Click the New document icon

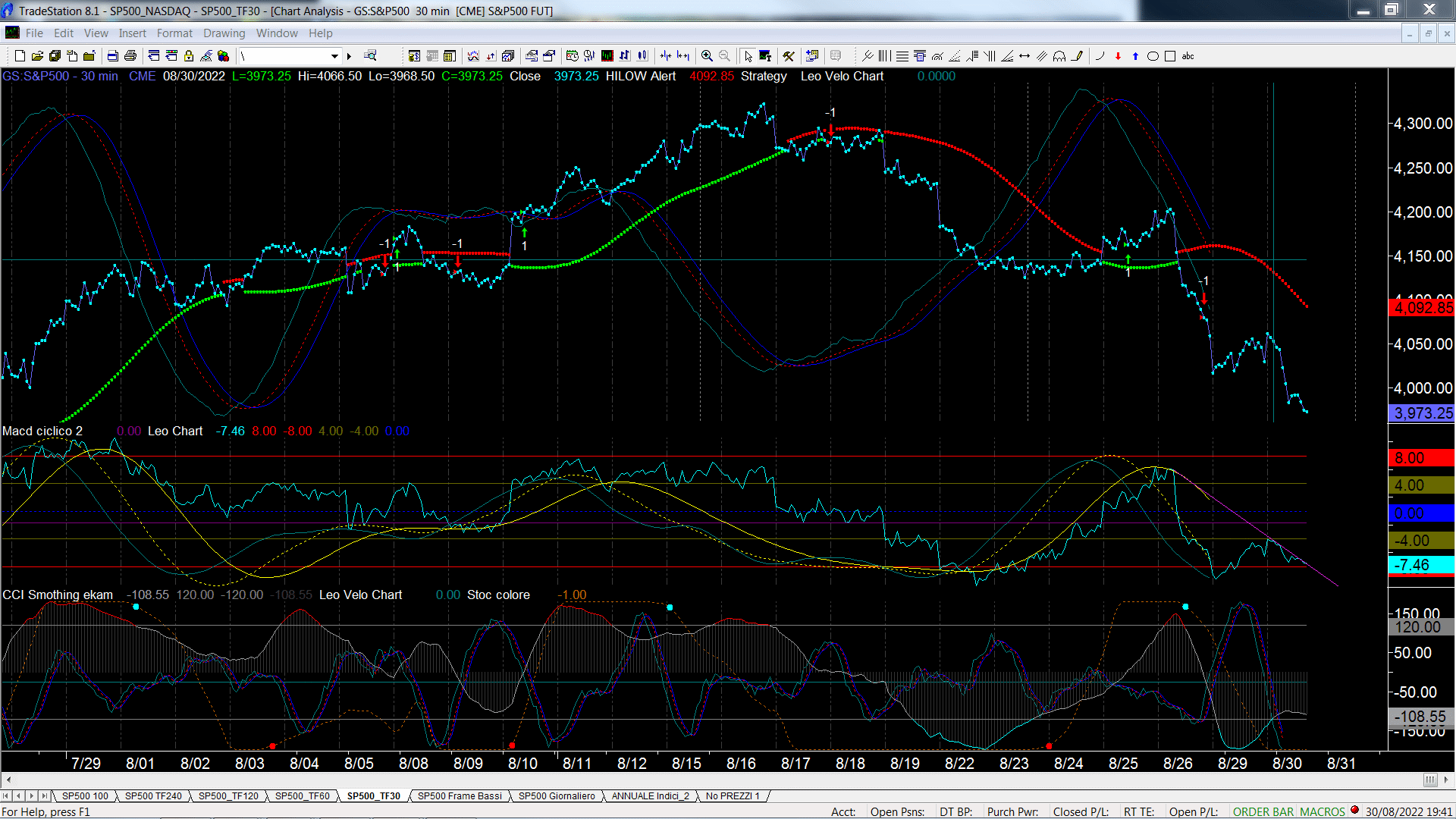click(x=20, y=56)
